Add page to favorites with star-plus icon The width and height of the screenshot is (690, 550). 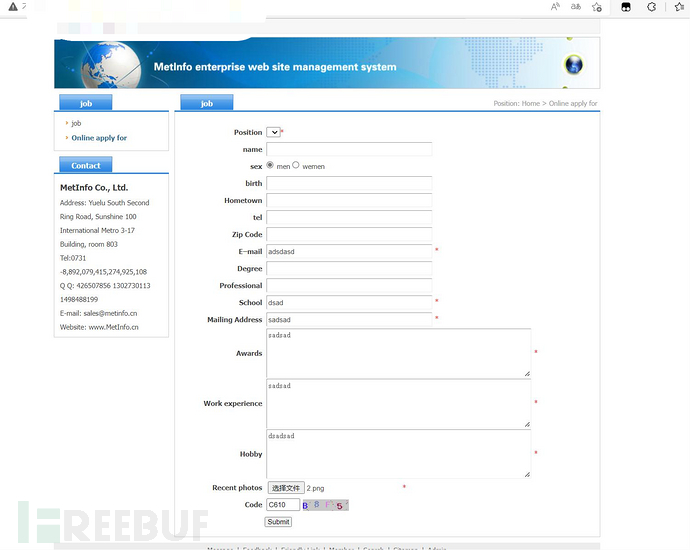(x=597, y=7)
